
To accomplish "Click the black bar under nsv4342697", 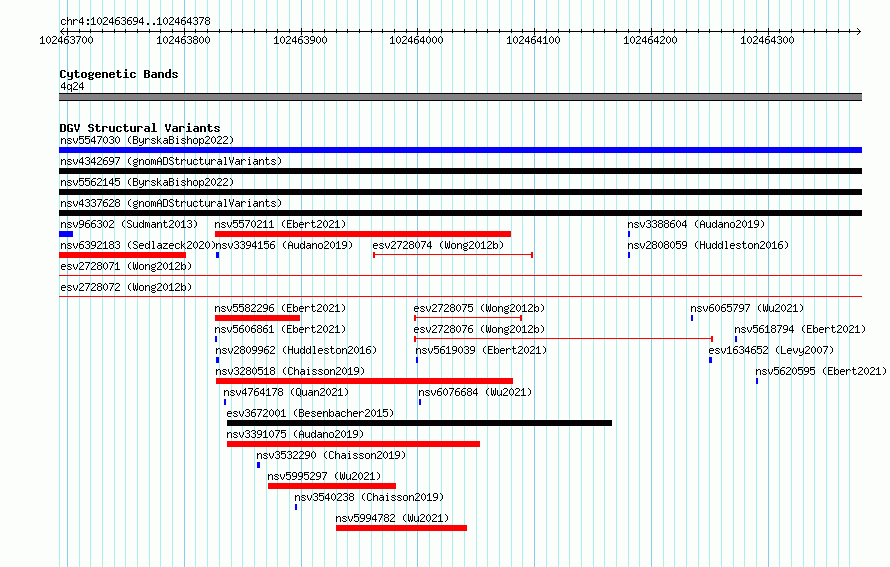I will coord(460,171).
